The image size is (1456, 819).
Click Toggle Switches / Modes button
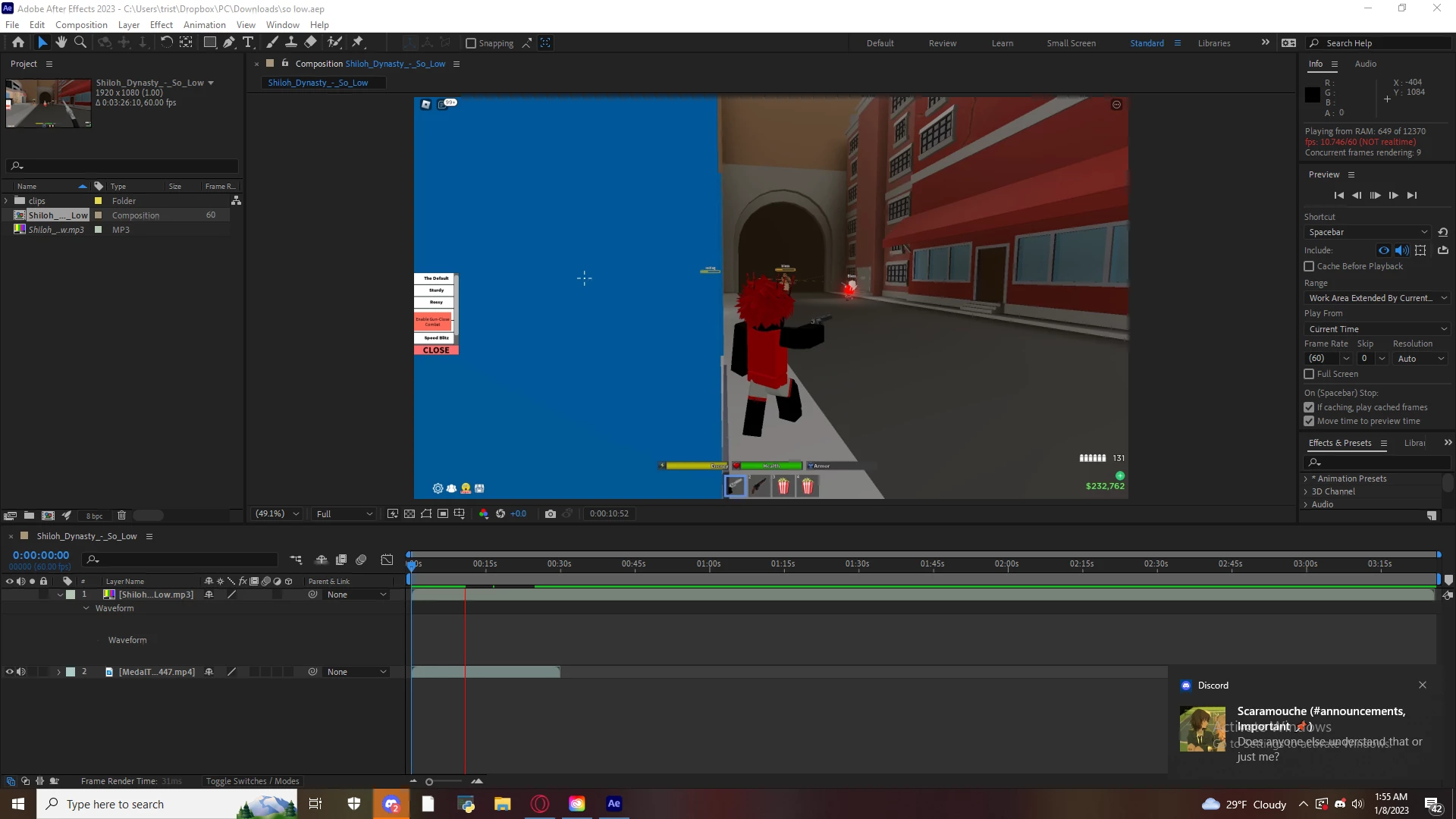click(253, 781)
